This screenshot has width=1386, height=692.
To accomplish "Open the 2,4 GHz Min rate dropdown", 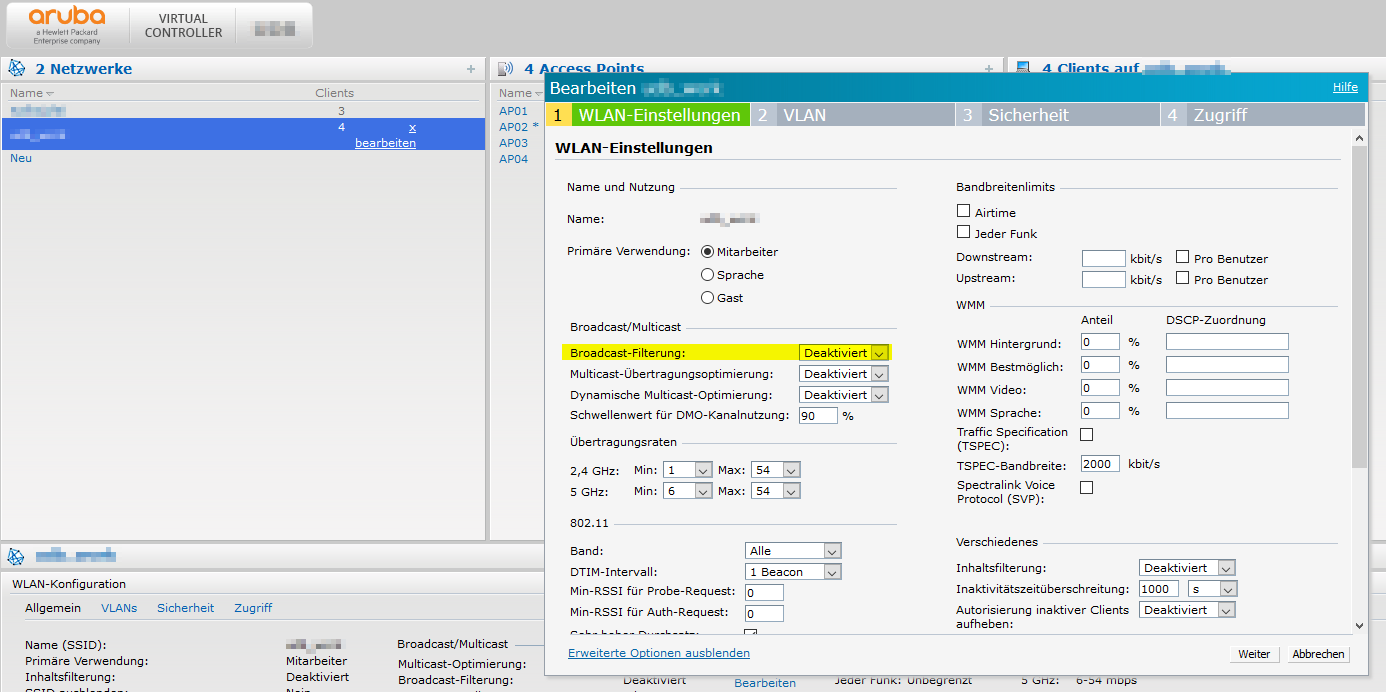I will [689, 470].
